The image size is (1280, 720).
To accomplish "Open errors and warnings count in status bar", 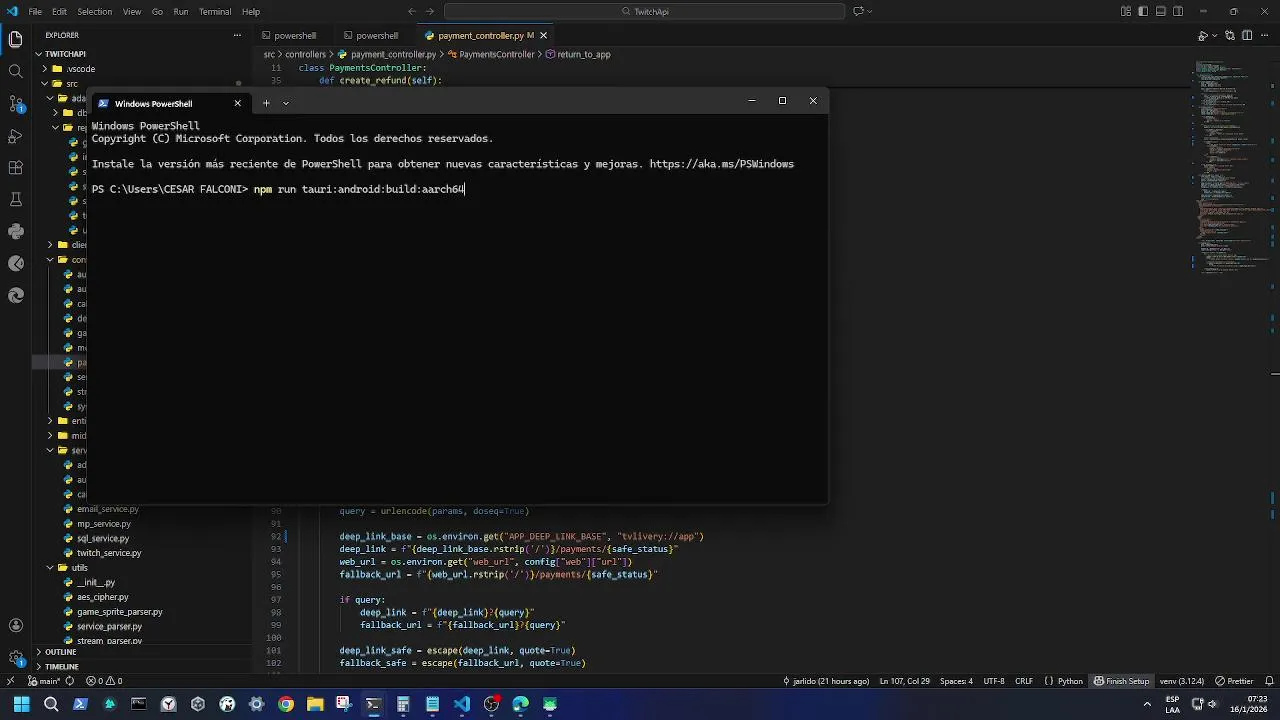I will coord(103,681).
